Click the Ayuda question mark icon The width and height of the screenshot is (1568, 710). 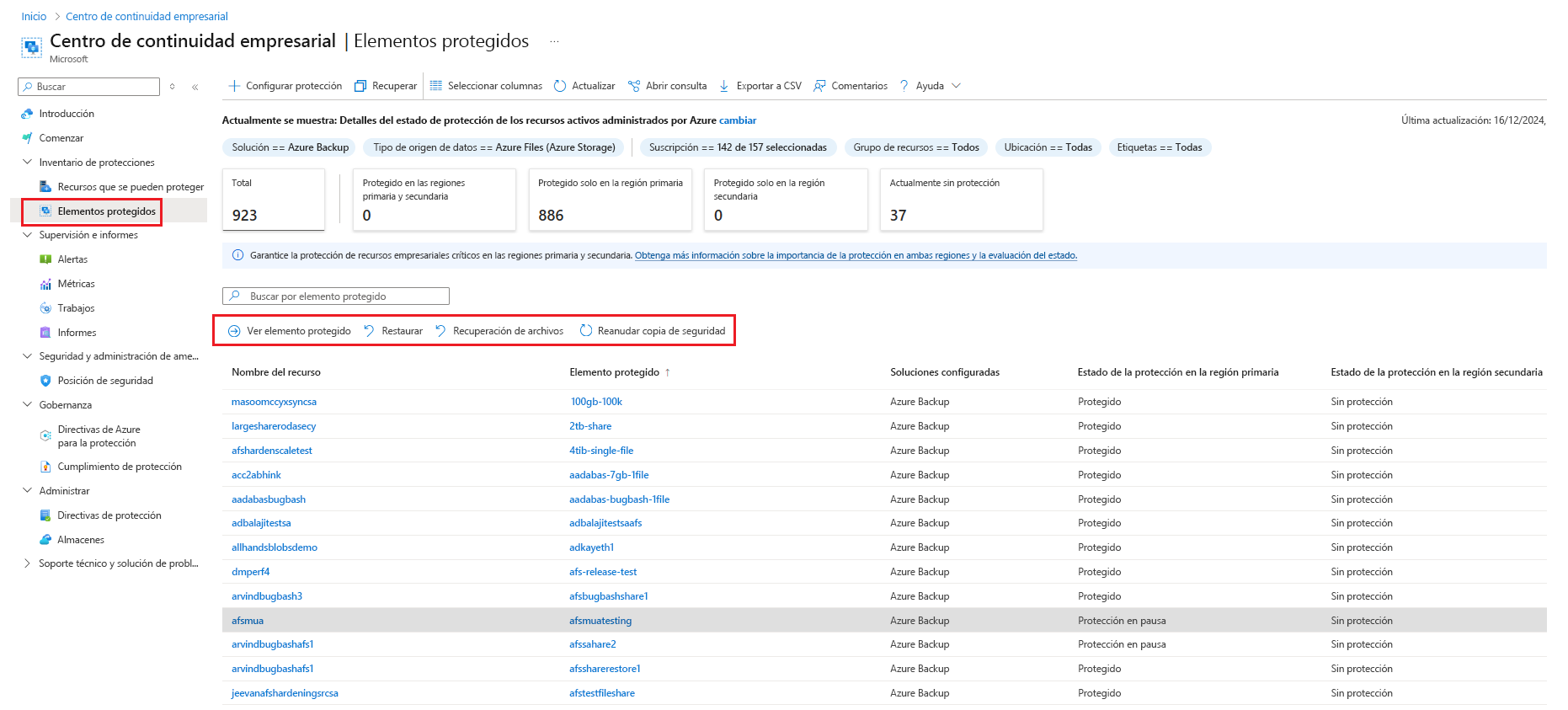(904, 86)
